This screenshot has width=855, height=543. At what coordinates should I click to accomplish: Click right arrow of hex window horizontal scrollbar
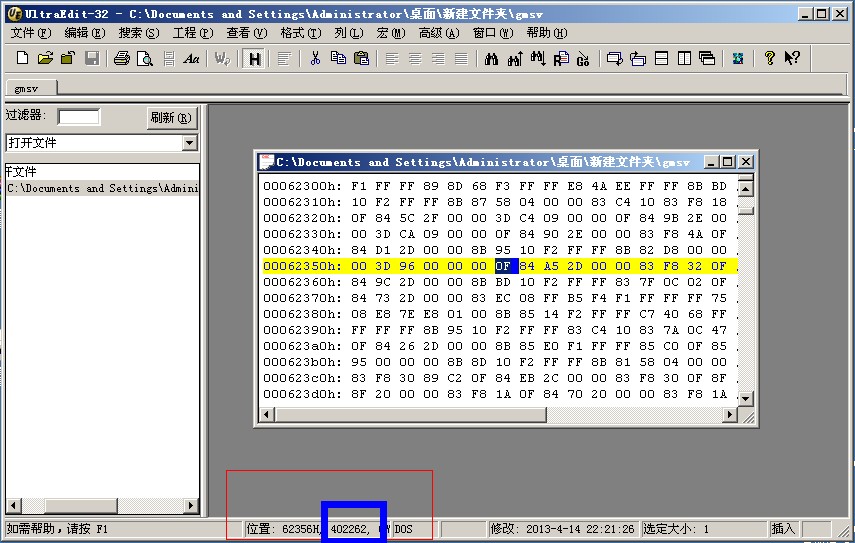[730, 415]
